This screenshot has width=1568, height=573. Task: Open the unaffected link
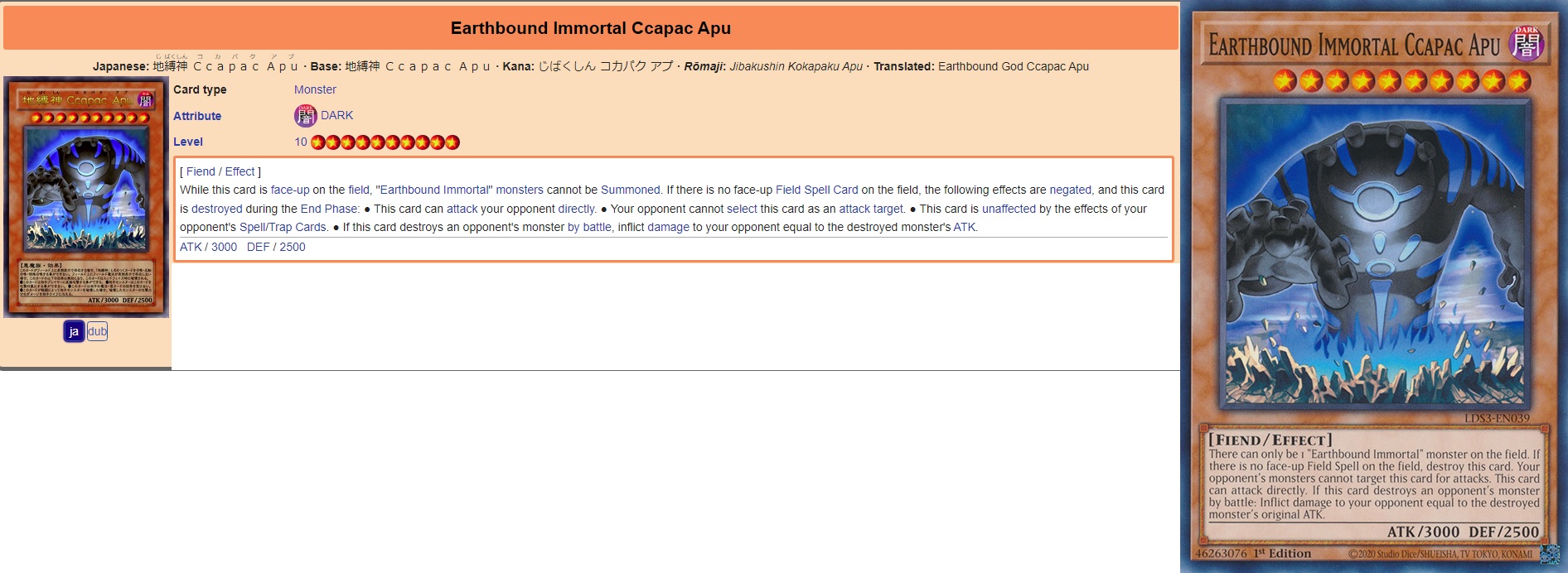pyautogui.click(x=1009, y=209)
